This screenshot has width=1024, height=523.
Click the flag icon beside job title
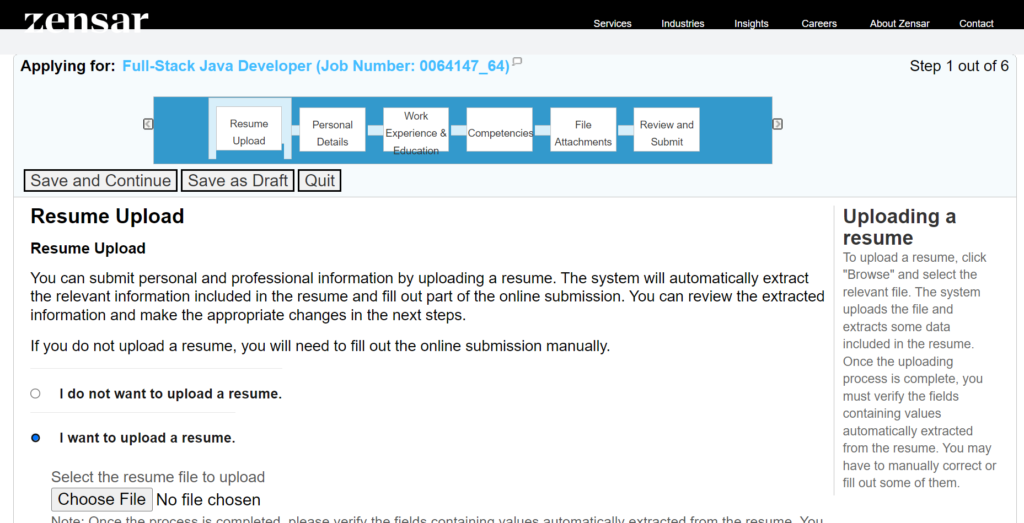[x=517, y=63]
